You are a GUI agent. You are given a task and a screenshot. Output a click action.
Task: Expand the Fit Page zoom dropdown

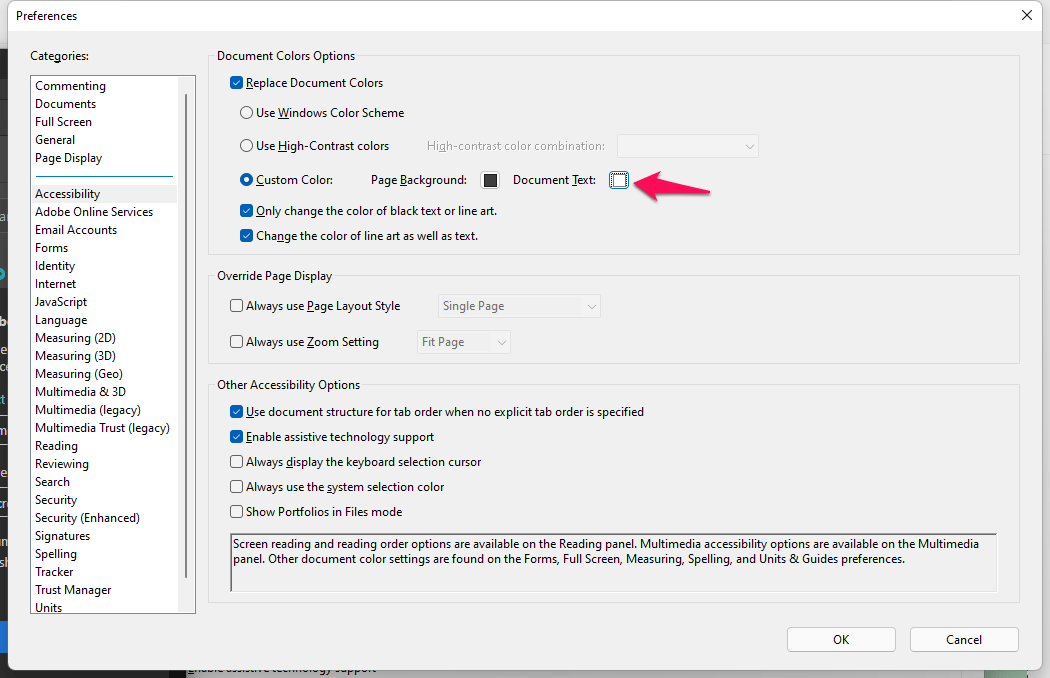[464, 342]
